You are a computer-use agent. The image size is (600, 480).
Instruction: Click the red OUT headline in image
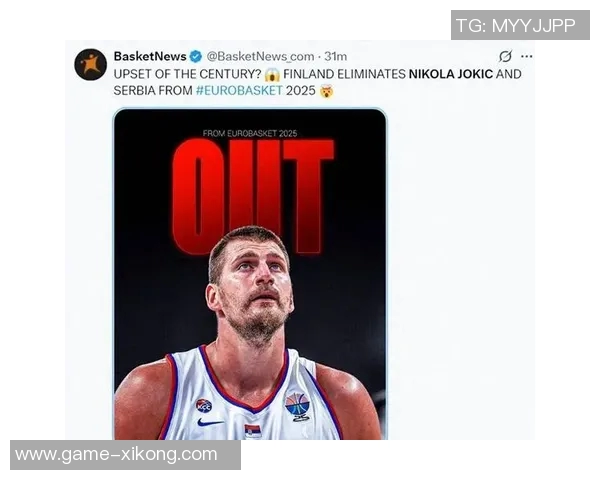[253, 195]
